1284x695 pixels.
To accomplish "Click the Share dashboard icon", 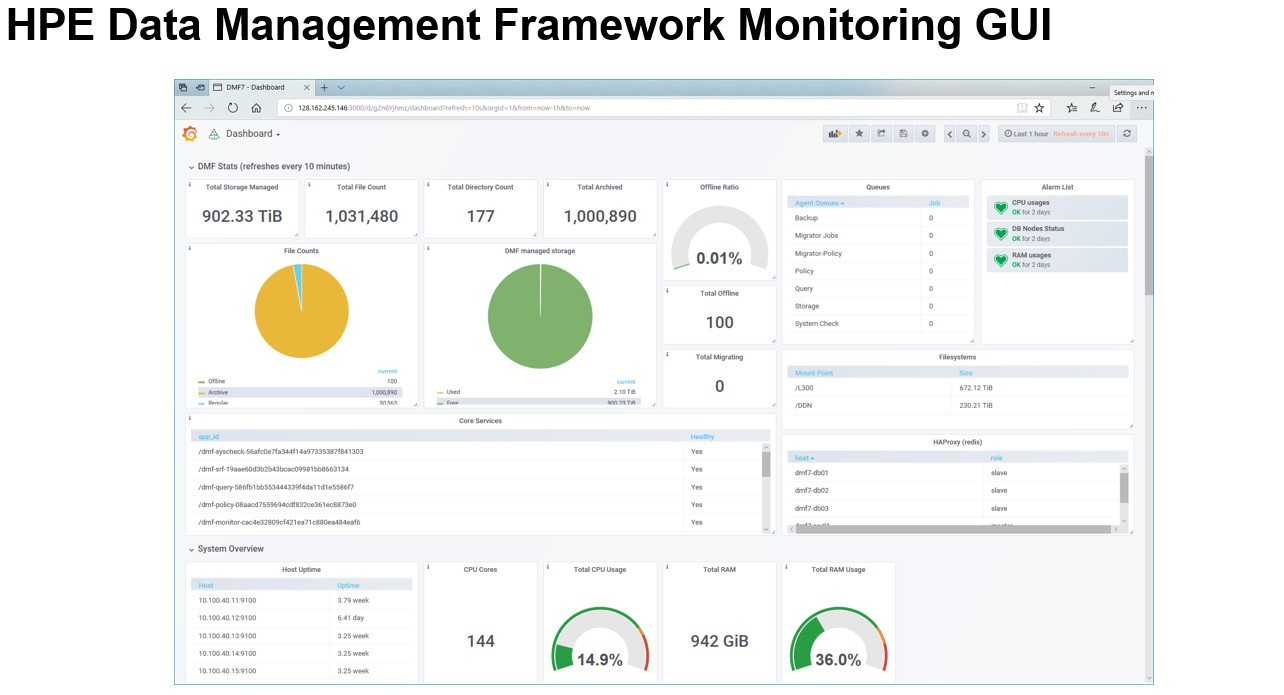I will coord(881,134).
